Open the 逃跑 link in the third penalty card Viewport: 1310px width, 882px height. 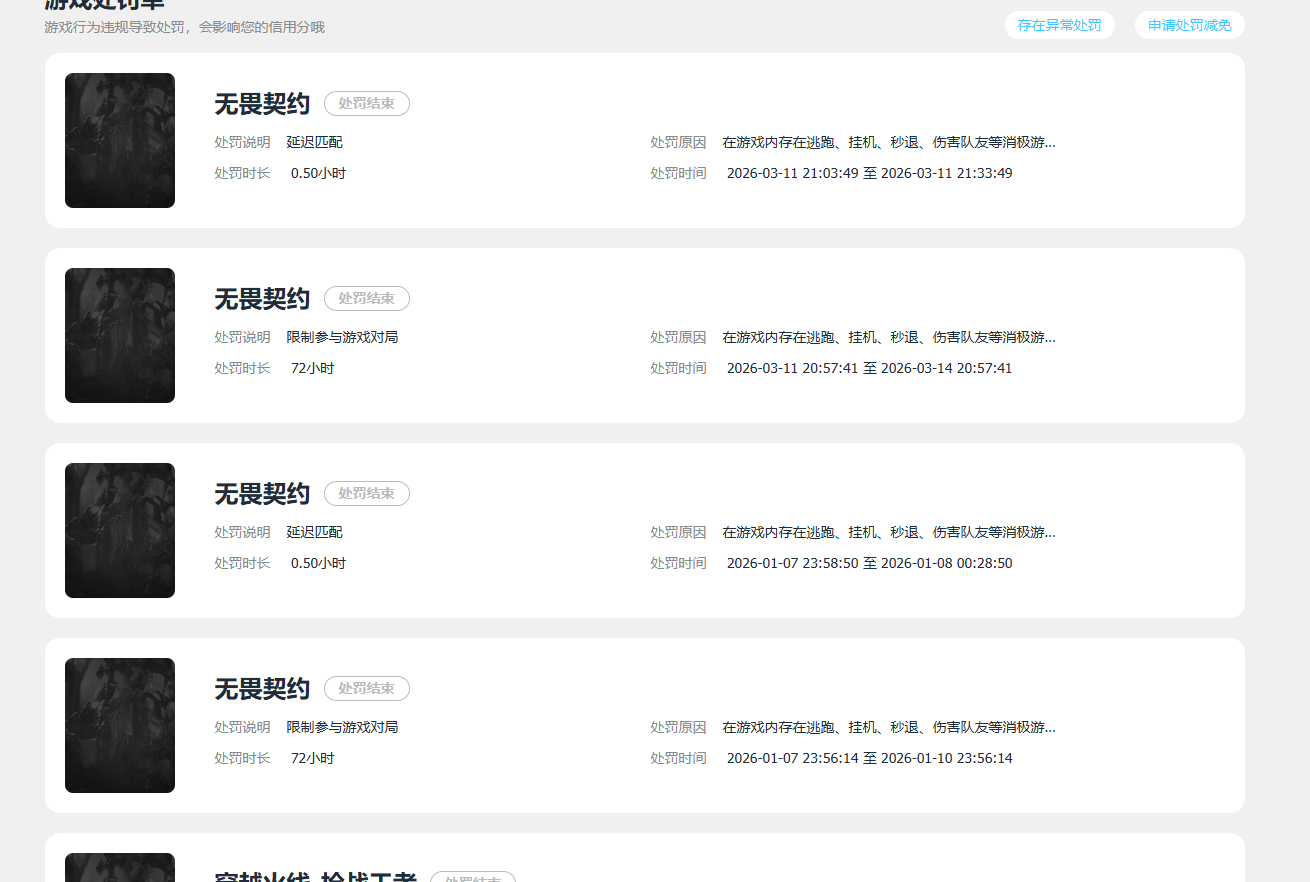pos(823,532)
